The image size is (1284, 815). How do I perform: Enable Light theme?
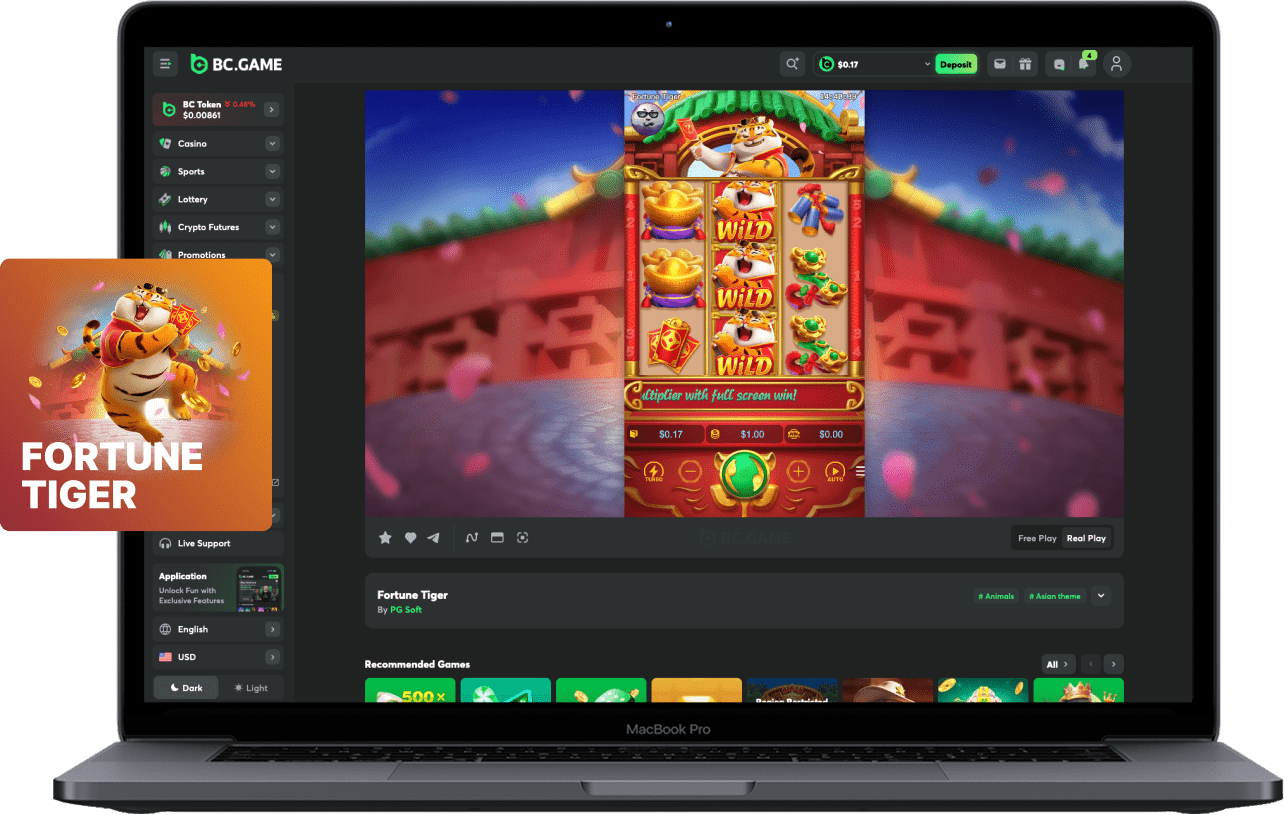[x=251, y=688]
